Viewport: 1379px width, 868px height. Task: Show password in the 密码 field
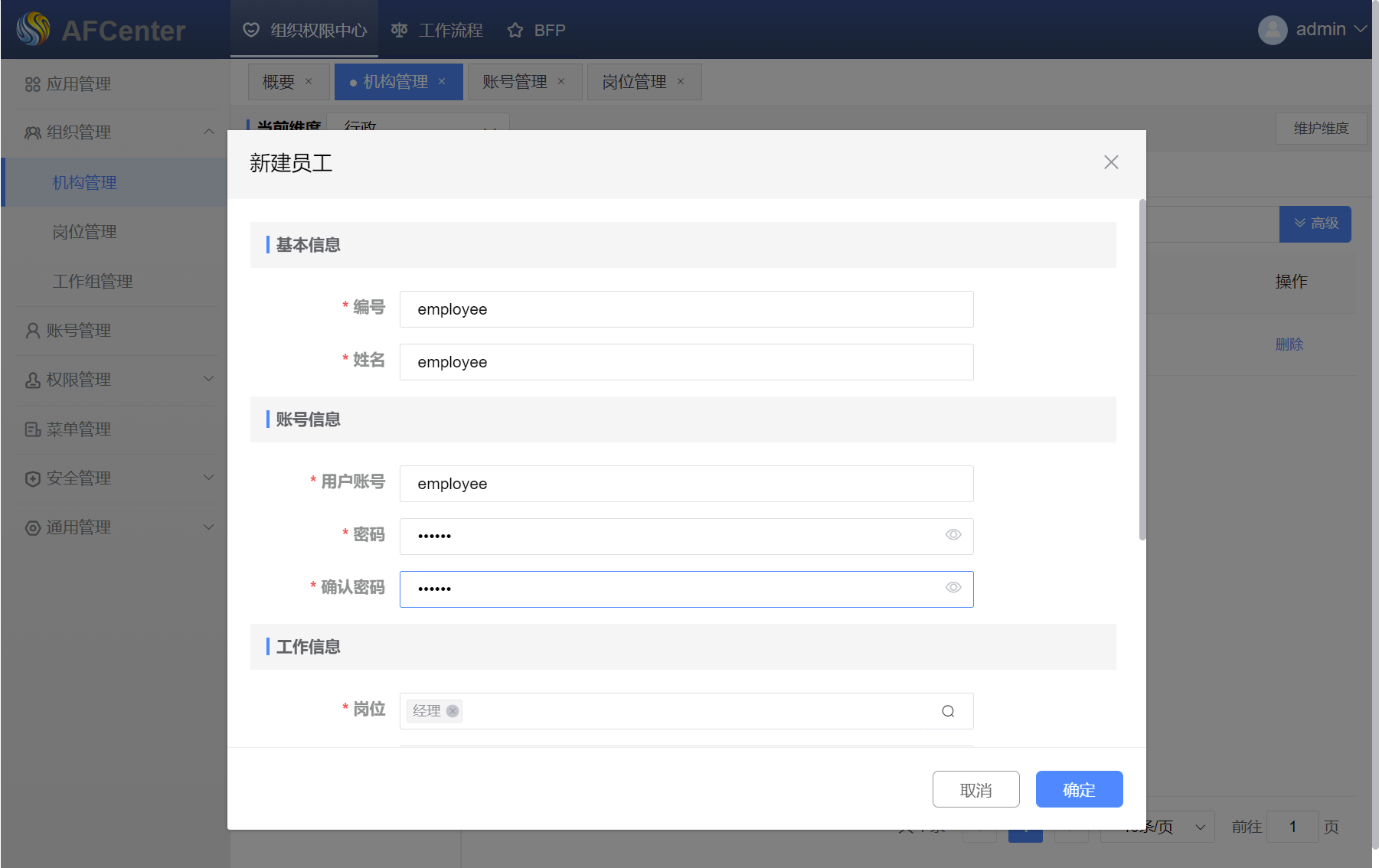click(x=953, y=535)
